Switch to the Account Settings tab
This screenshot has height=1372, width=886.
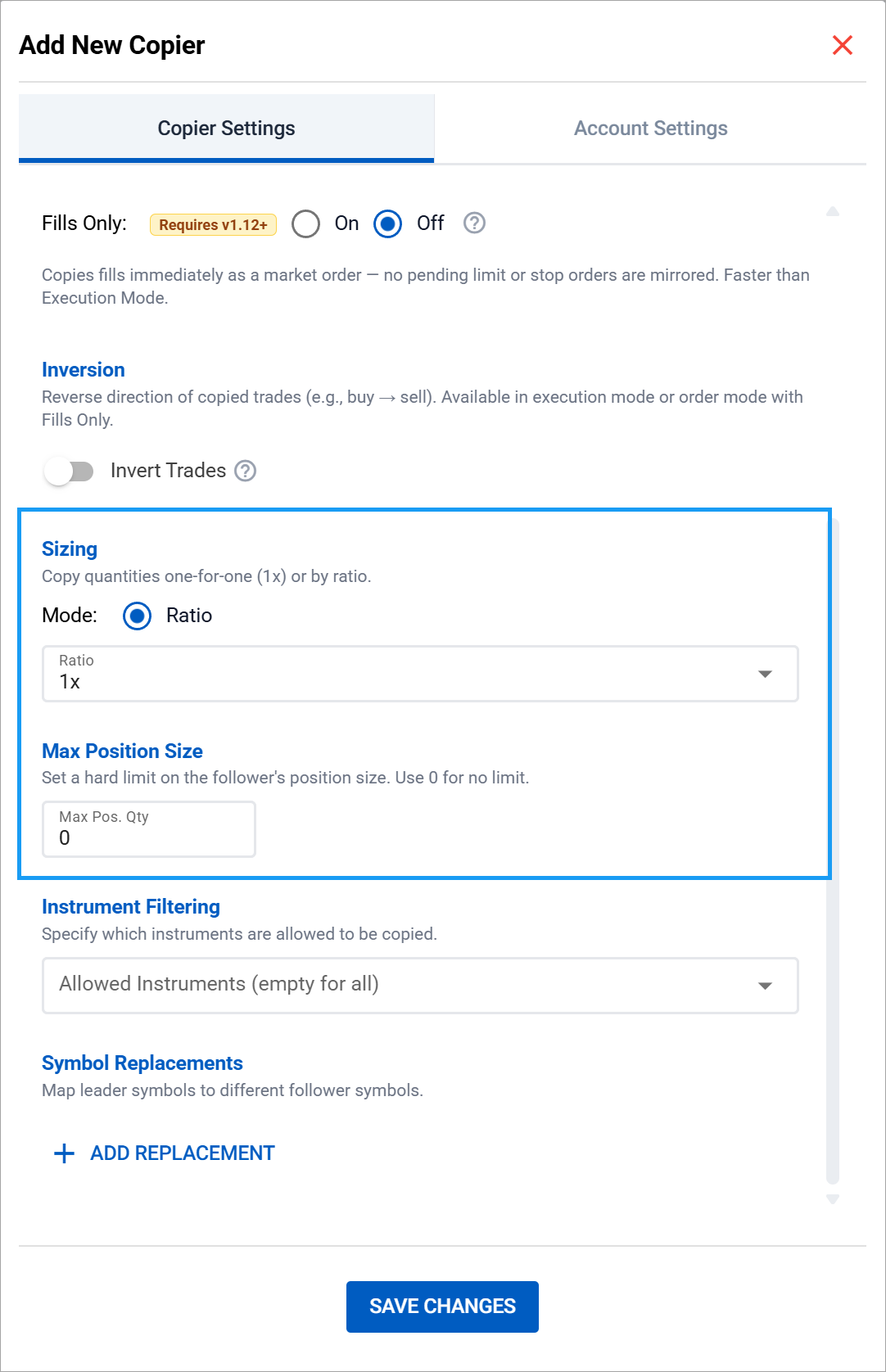[x=650, y=129]
